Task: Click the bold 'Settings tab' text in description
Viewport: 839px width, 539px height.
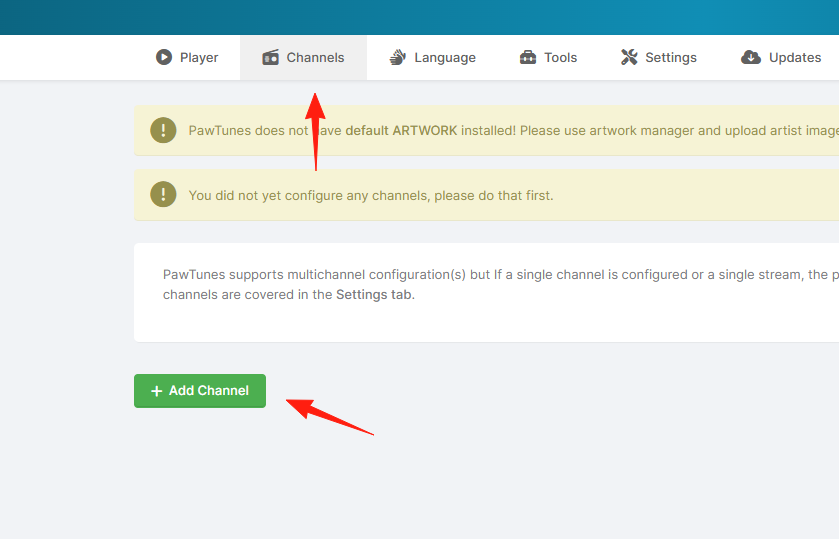Action: coord(374,294)
